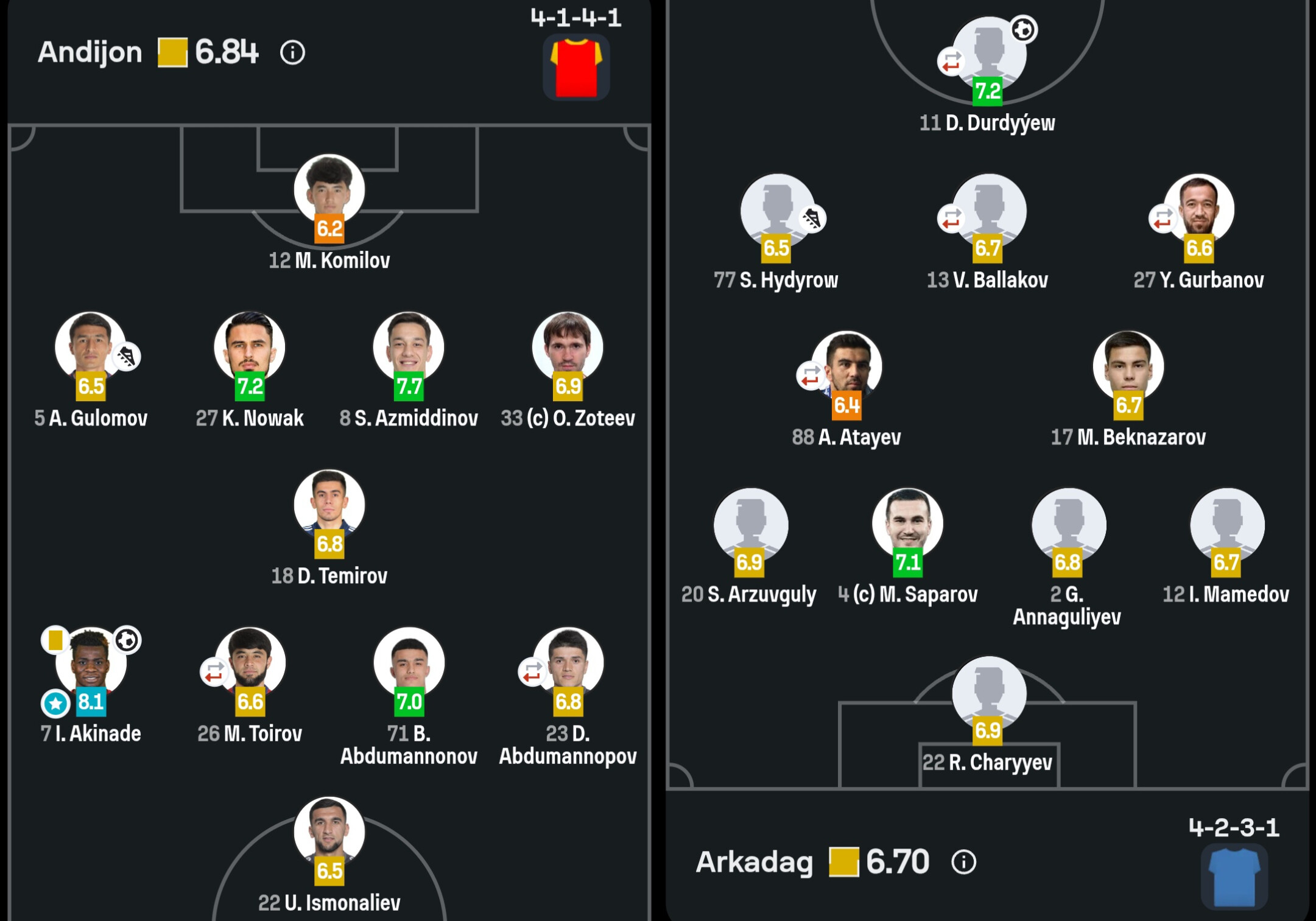Select goalkeeper R. Charyyev's name label
Image resolution: width=1316 pixels, height=921 pixels.
coord(987,762)
